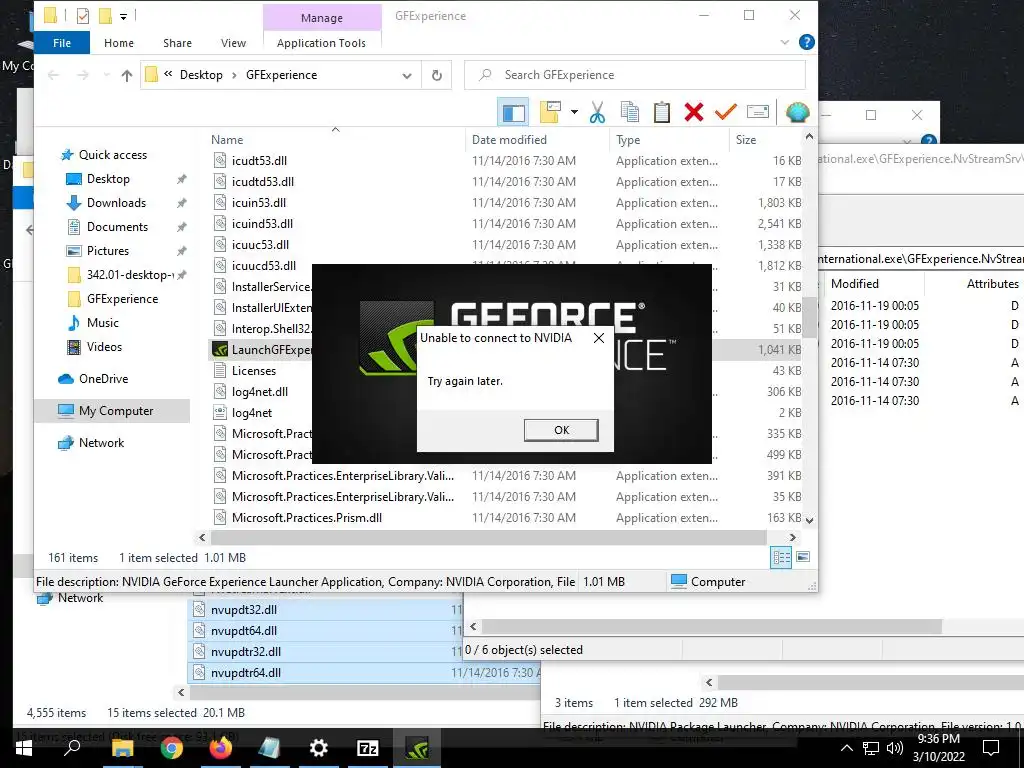Screen dimensions: 1024x768
Task: Click the taskbar Search magnifier
Action: coord(72,748)
